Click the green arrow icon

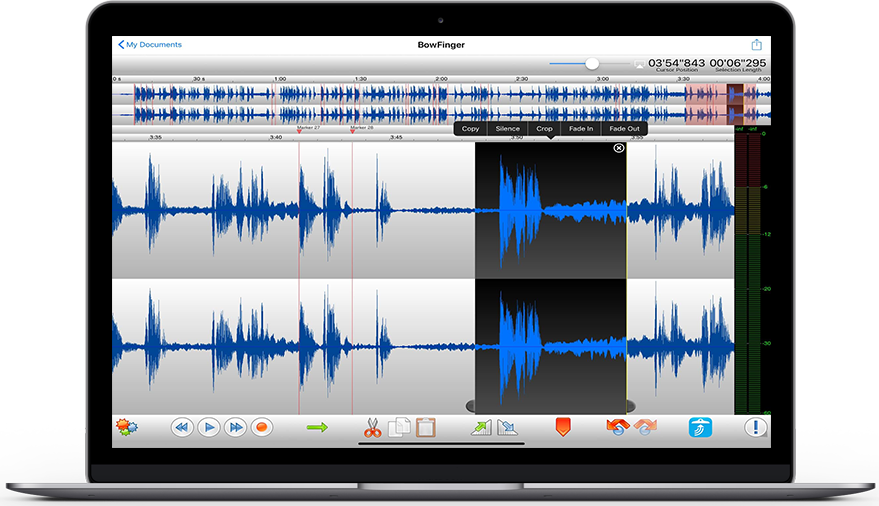pos(317,427)
